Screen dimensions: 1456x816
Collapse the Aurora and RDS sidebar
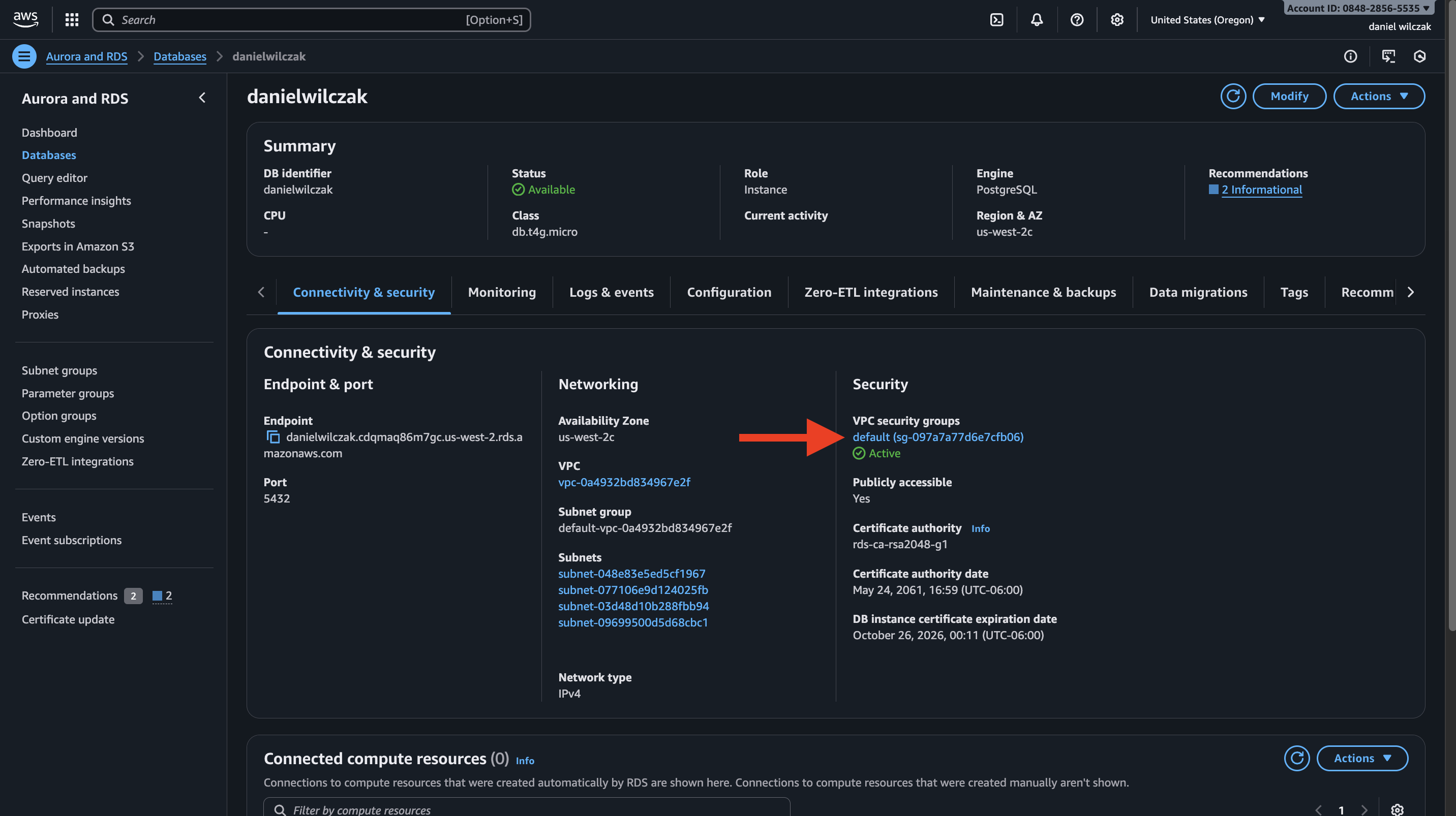pyautogui.click(x=202, y=98)
